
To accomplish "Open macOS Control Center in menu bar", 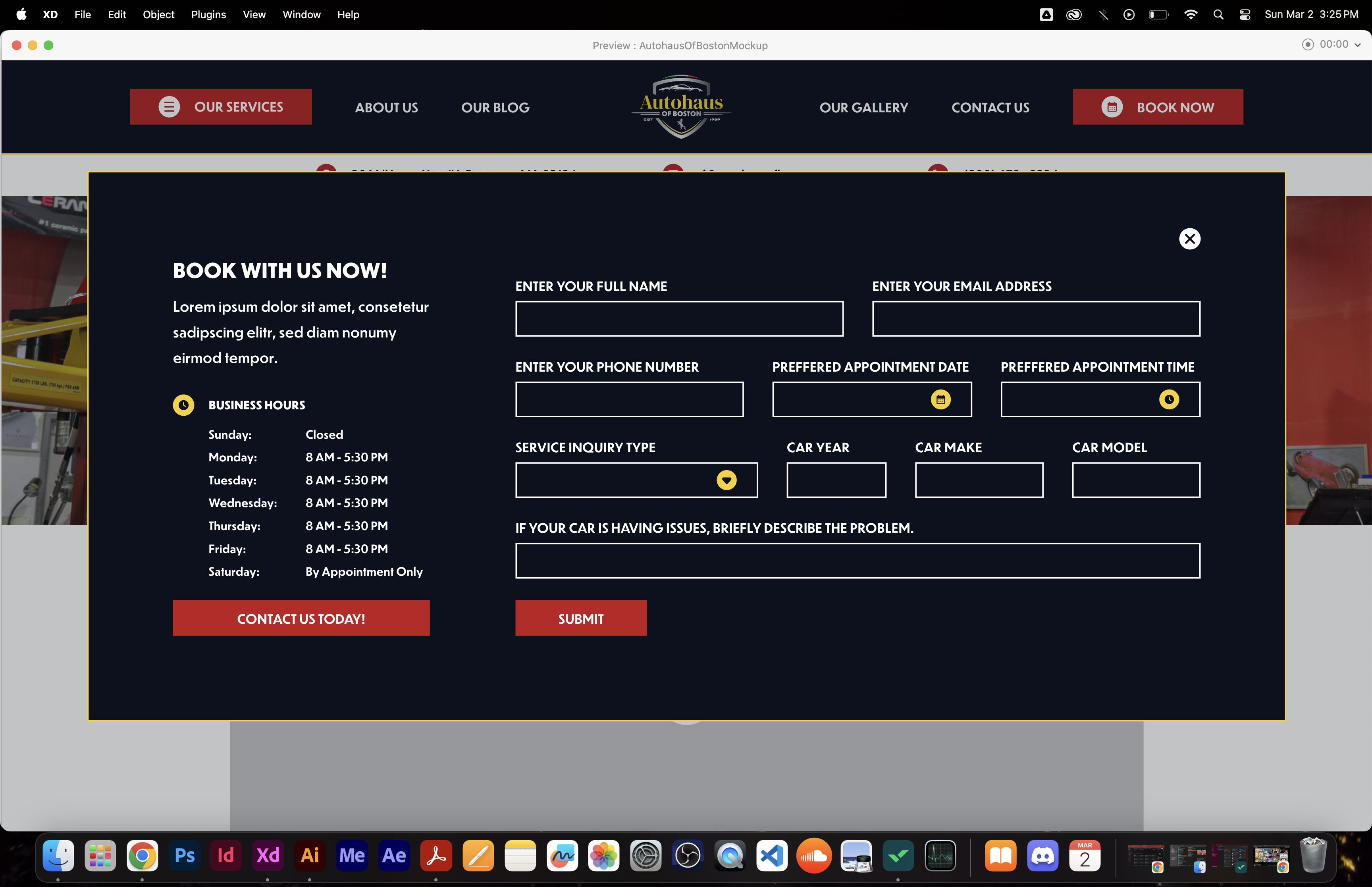I will coord(1244,14).
